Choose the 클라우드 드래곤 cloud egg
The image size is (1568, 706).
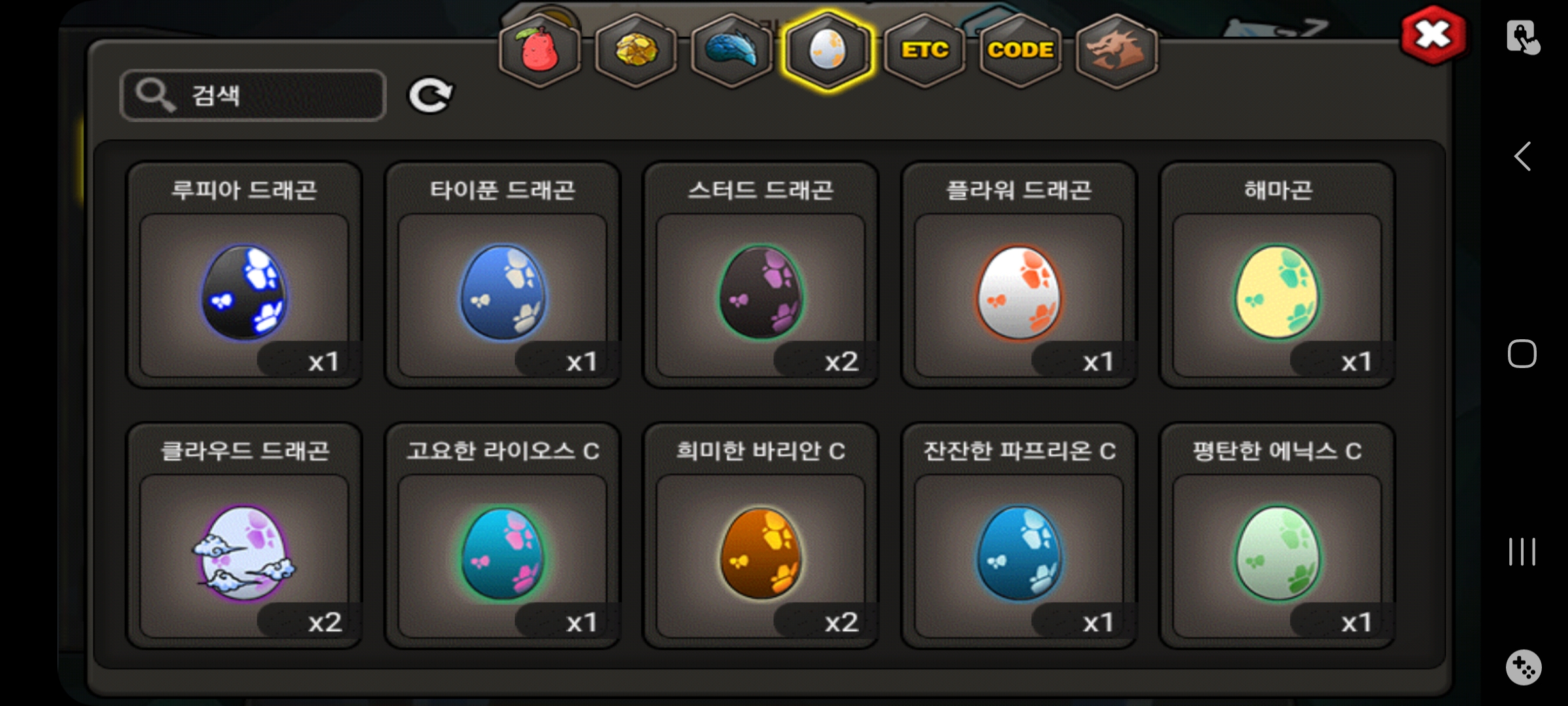(x=244, y=535)
